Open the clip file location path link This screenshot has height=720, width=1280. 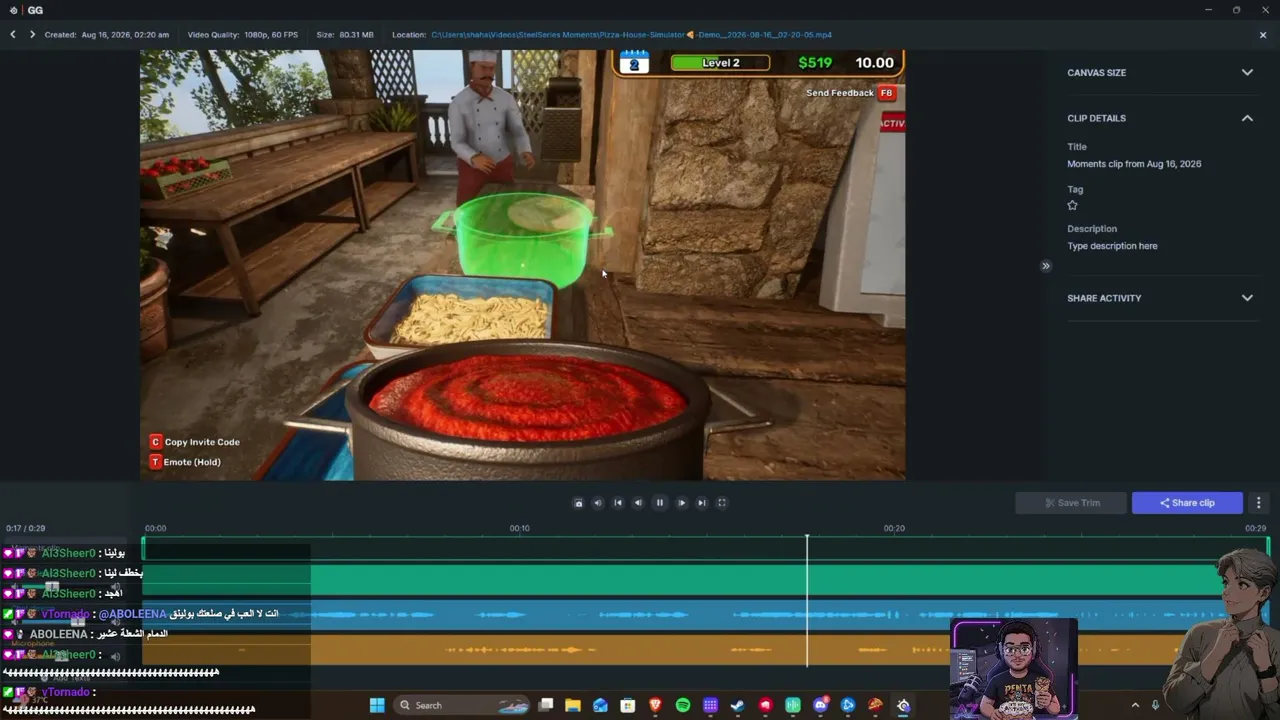632,35
